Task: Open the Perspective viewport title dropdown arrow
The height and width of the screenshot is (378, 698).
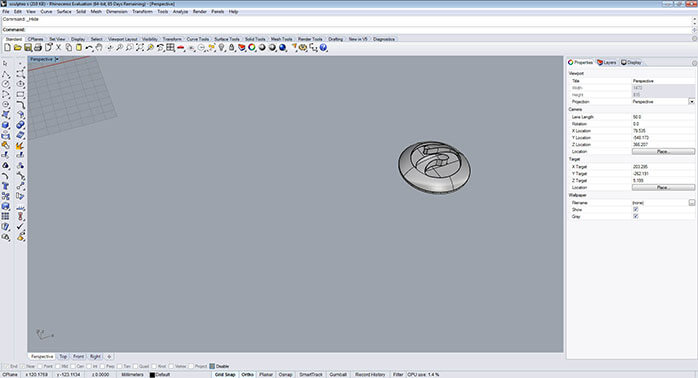Action: tap(57, 59)
